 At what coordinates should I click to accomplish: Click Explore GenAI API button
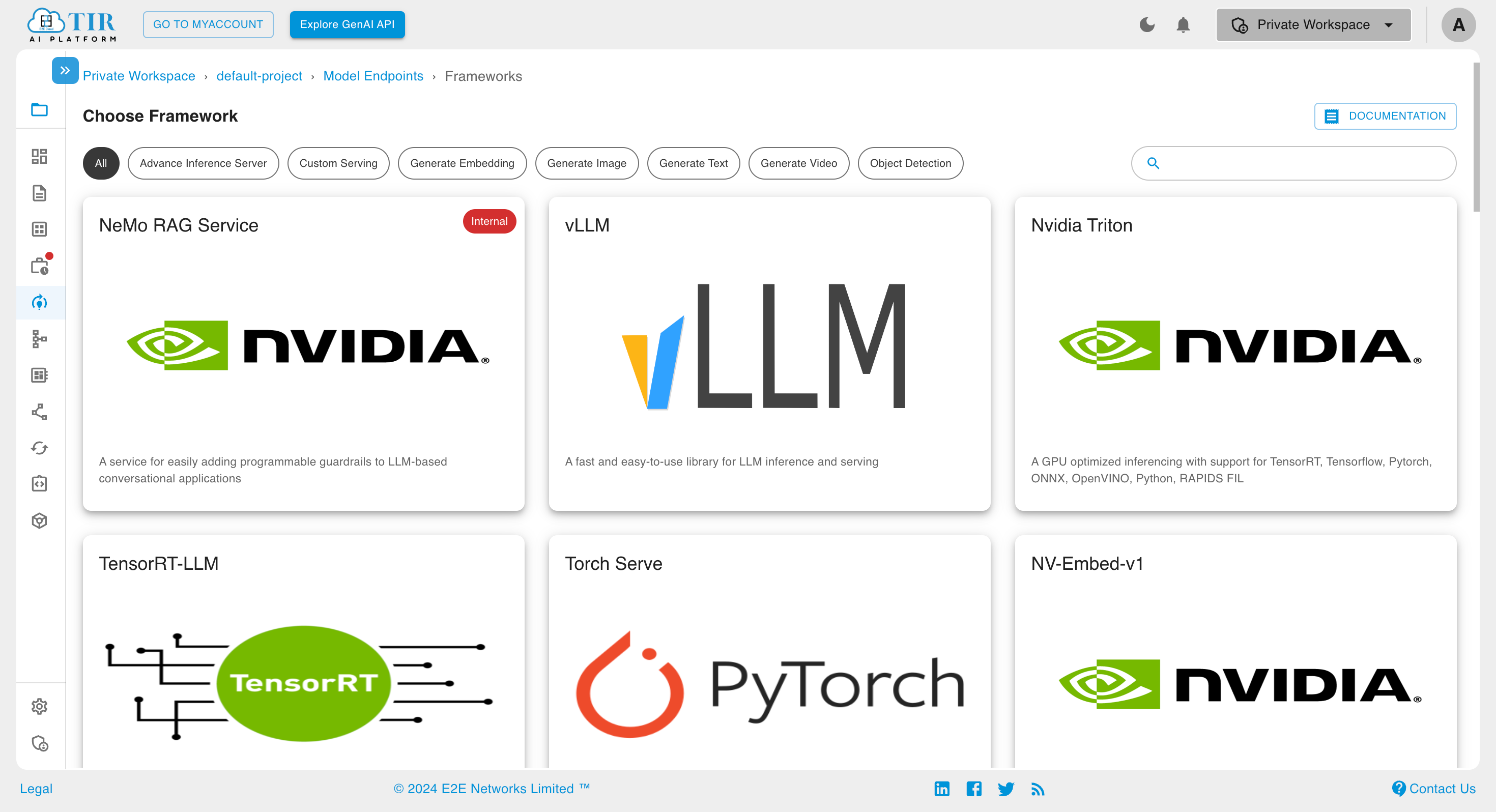pos(347,24)
